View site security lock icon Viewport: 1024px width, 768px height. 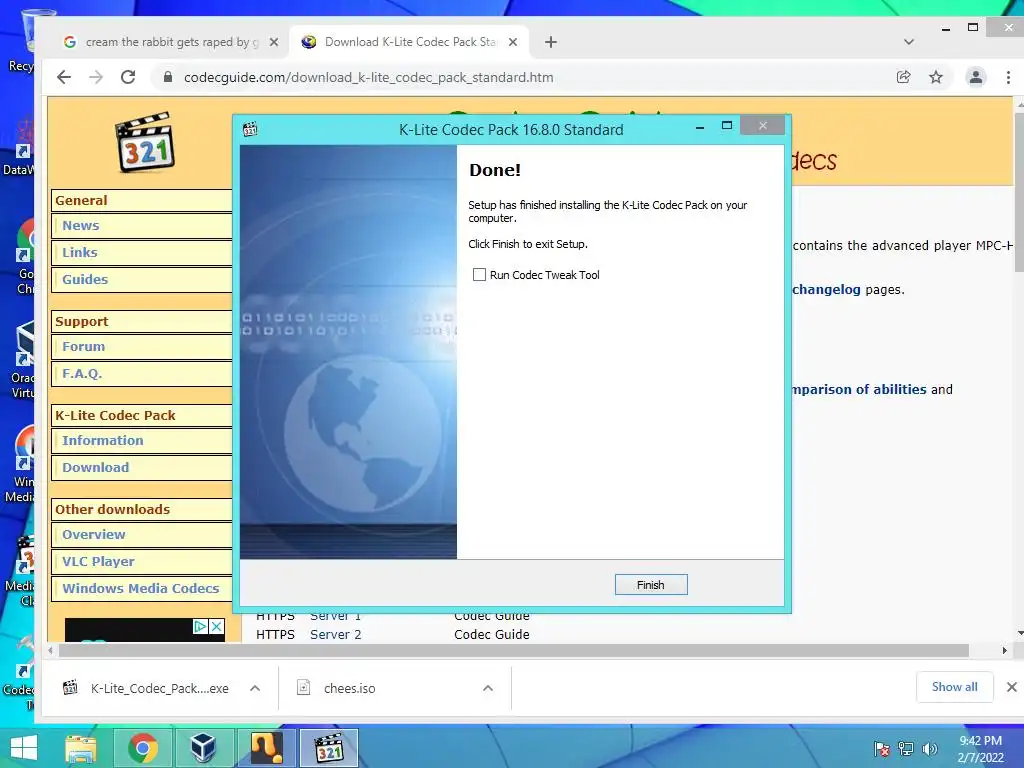coord(168,77)
